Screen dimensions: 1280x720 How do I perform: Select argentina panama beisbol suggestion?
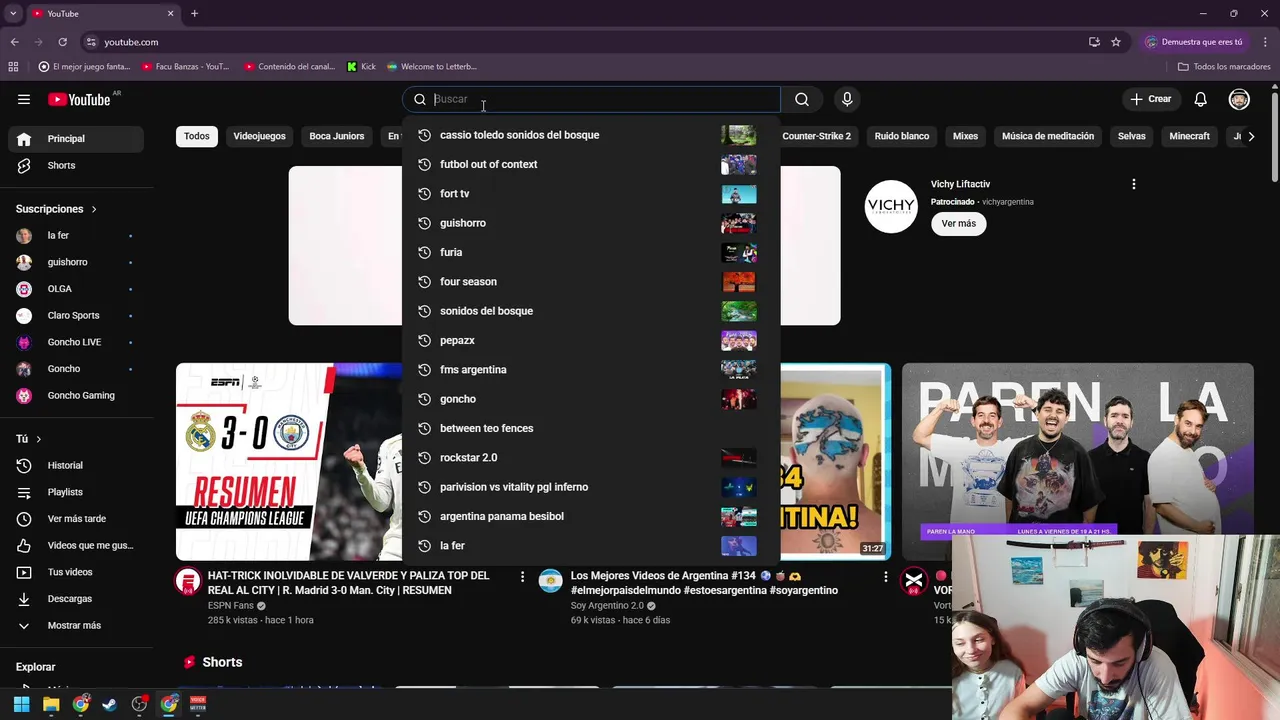point(591,516)
